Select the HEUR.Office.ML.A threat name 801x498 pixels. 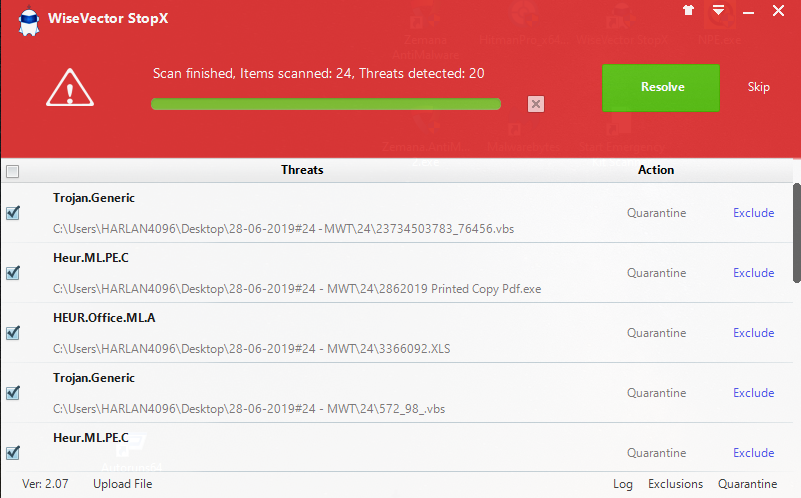pos(104,318)
